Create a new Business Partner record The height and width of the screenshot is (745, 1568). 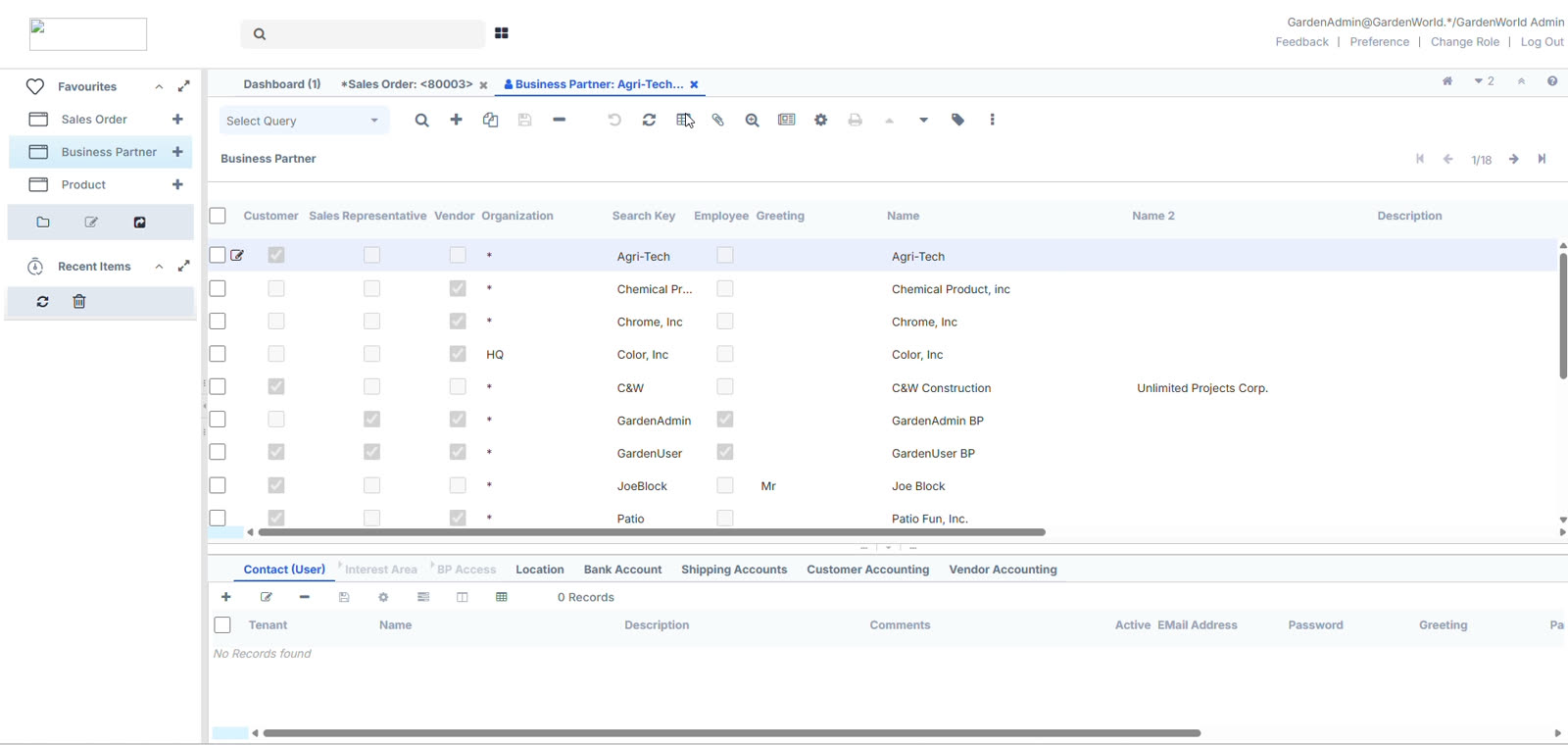[456, 120]
